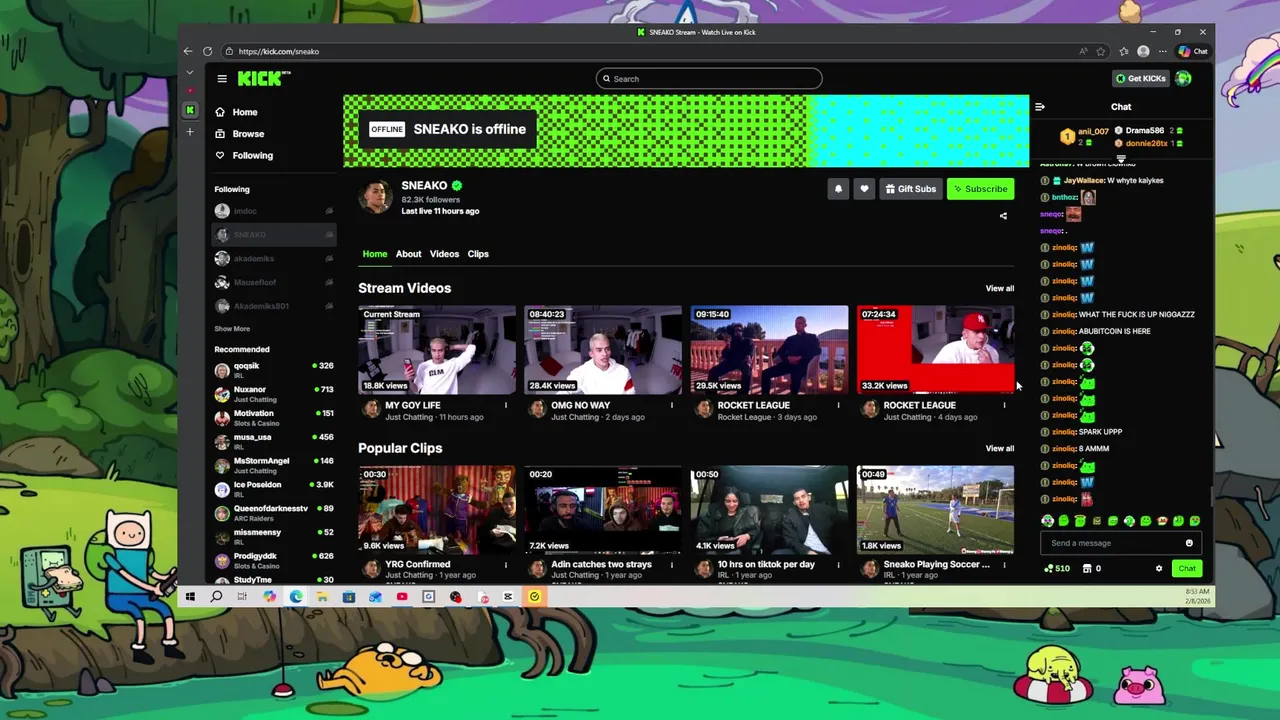Click the chat panel scrollbar

[1210, 498]
